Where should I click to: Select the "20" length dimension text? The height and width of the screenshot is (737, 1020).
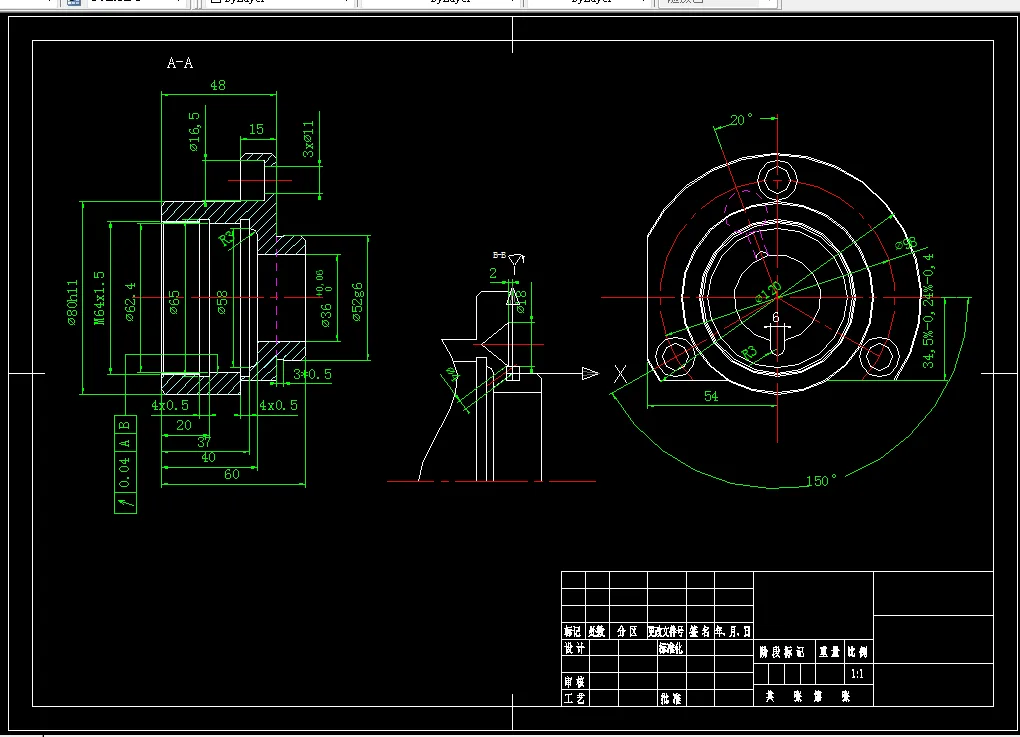pos(184,425)
